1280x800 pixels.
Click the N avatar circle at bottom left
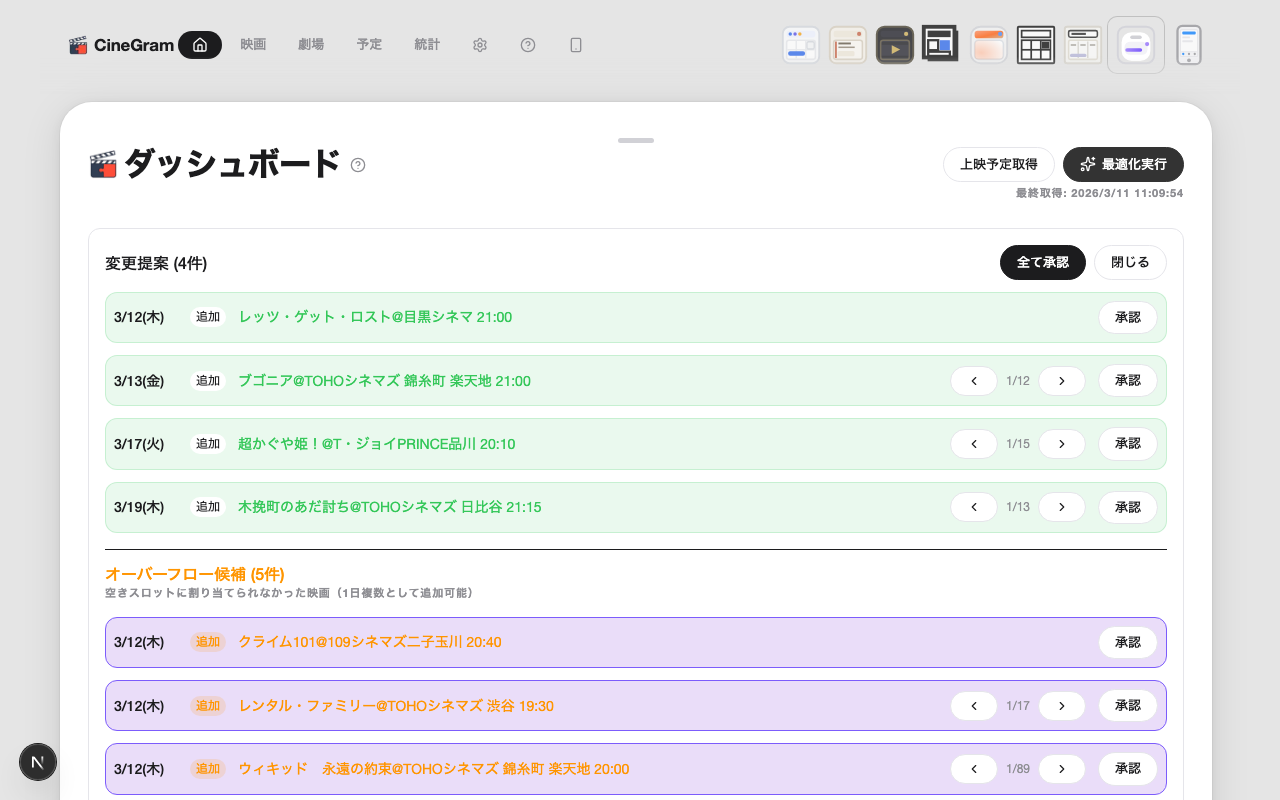tap(38, 762)
